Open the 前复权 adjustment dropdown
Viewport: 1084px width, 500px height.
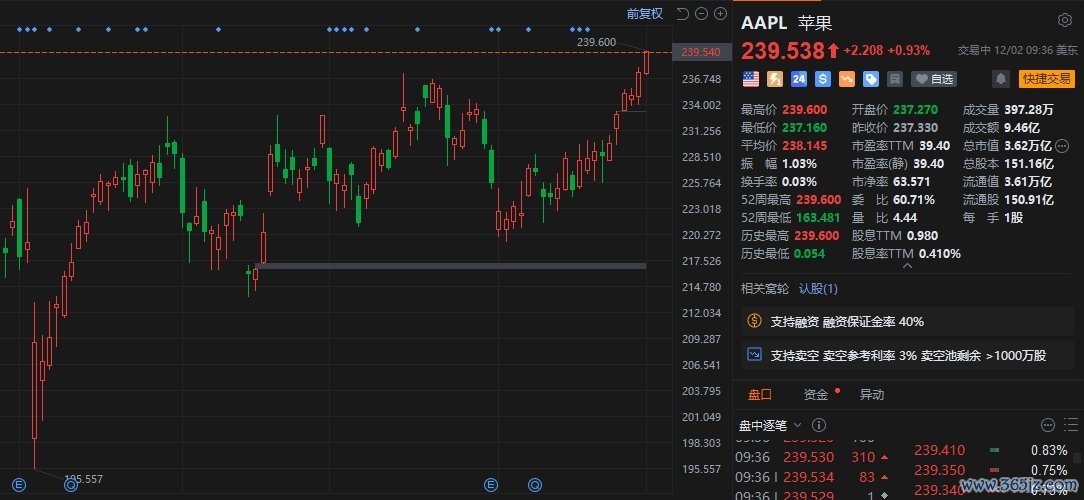coord(645,13)
